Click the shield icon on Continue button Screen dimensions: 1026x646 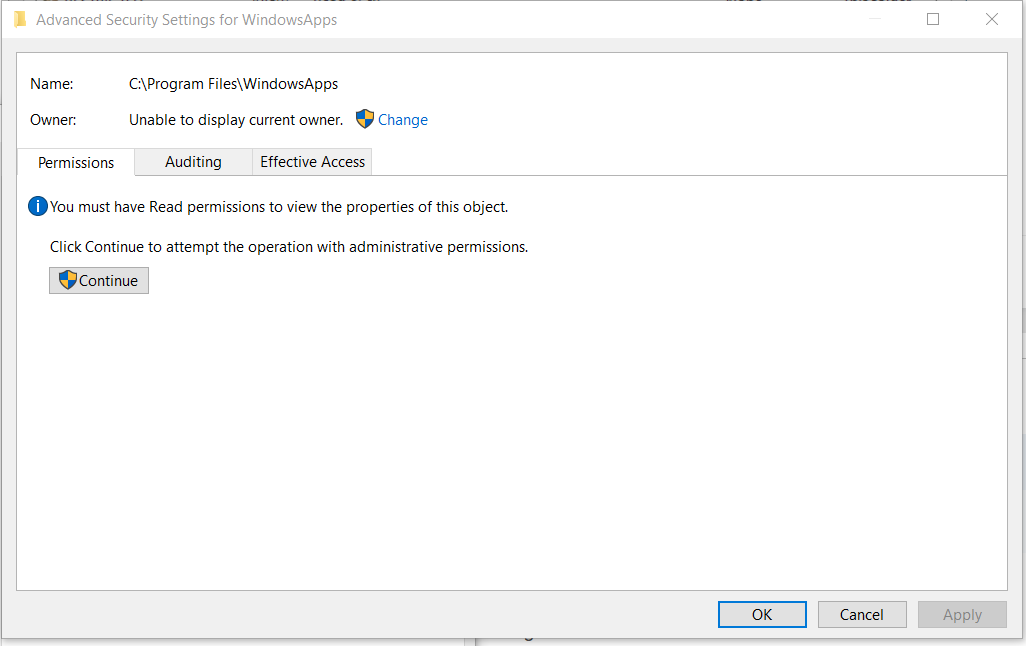pos(68,280)
